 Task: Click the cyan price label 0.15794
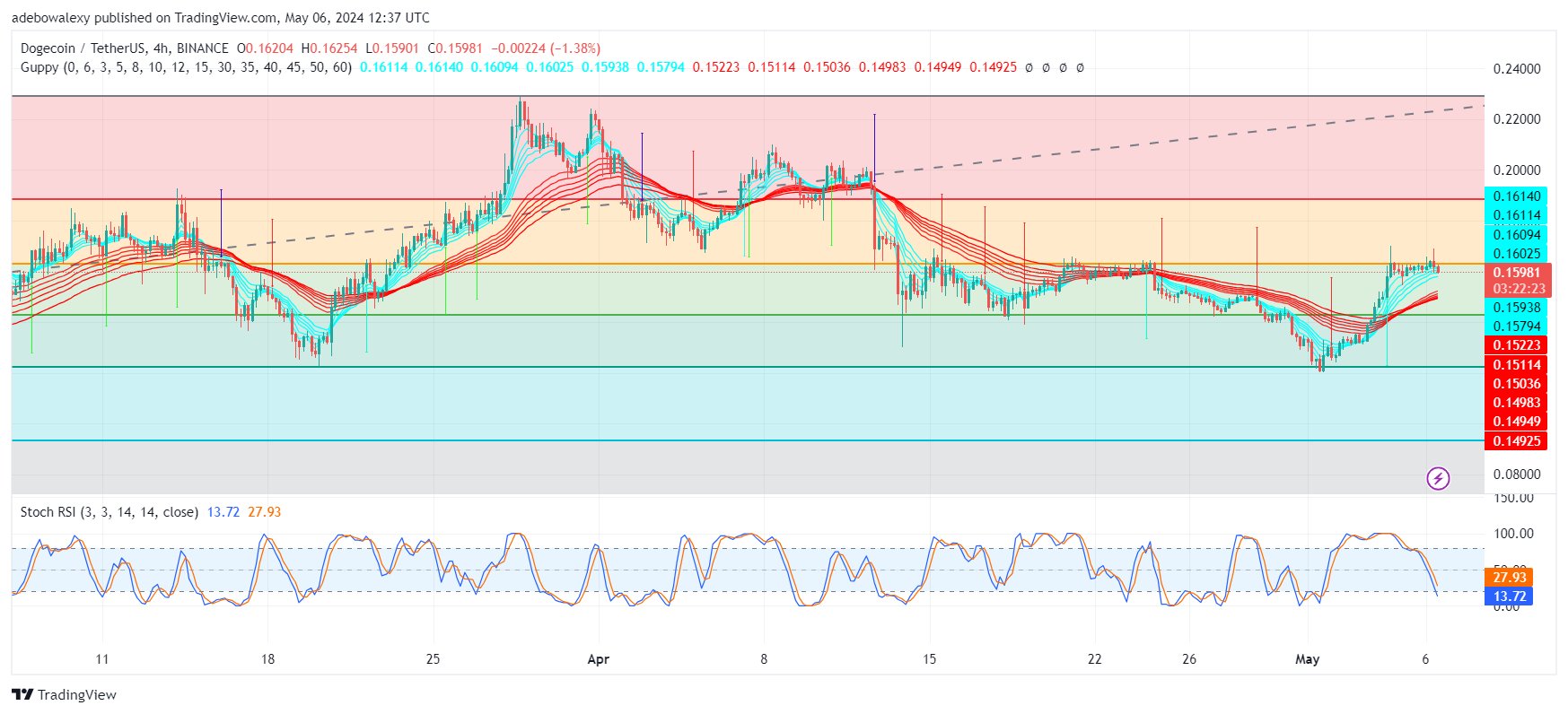point(1516,327)
